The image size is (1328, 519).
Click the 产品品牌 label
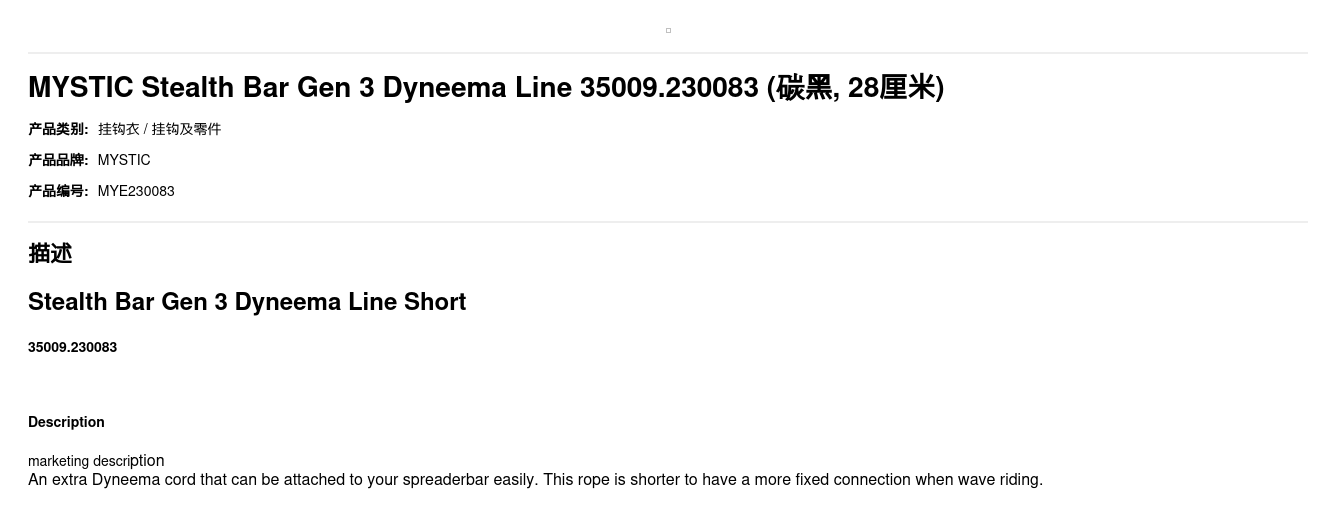tap(58, 160)
